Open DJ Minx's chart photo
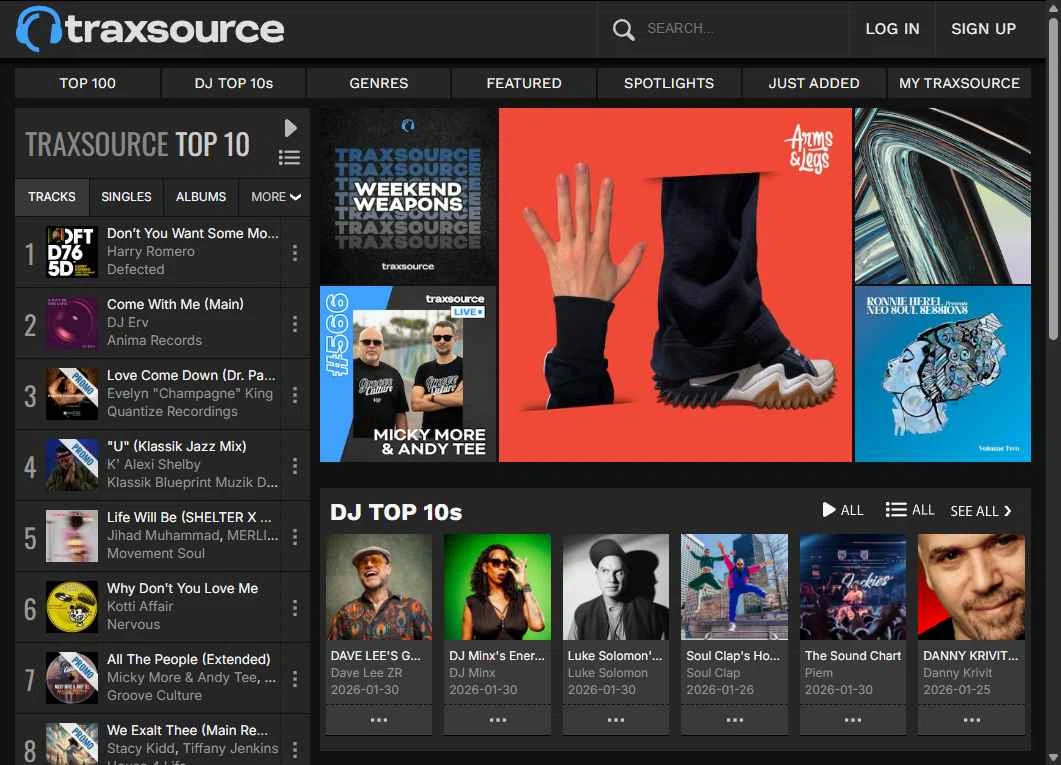This screenshot has height=765, width=1061. [x=497, y=587]
